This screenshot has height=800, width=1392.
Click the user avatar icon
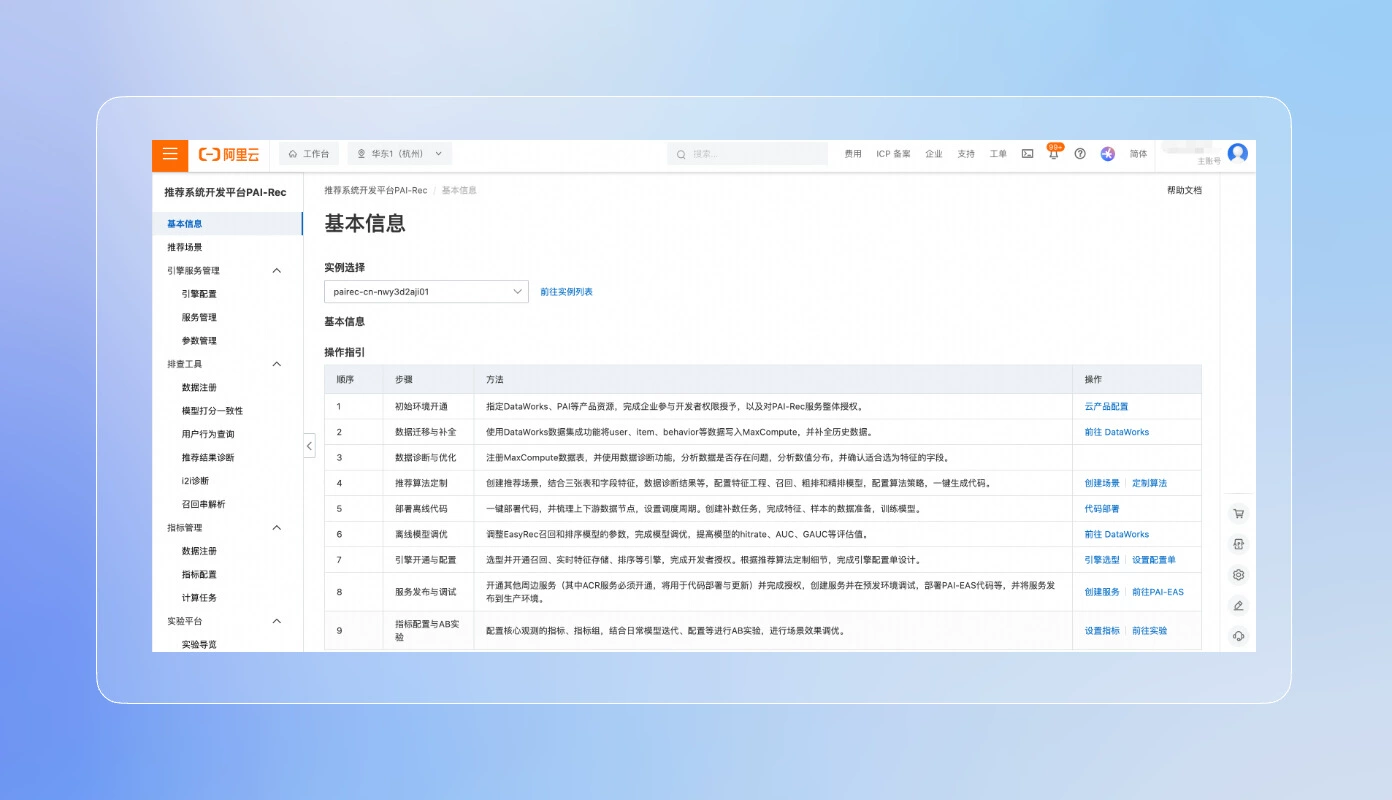pyautogui.click(x=1238, y=153)
